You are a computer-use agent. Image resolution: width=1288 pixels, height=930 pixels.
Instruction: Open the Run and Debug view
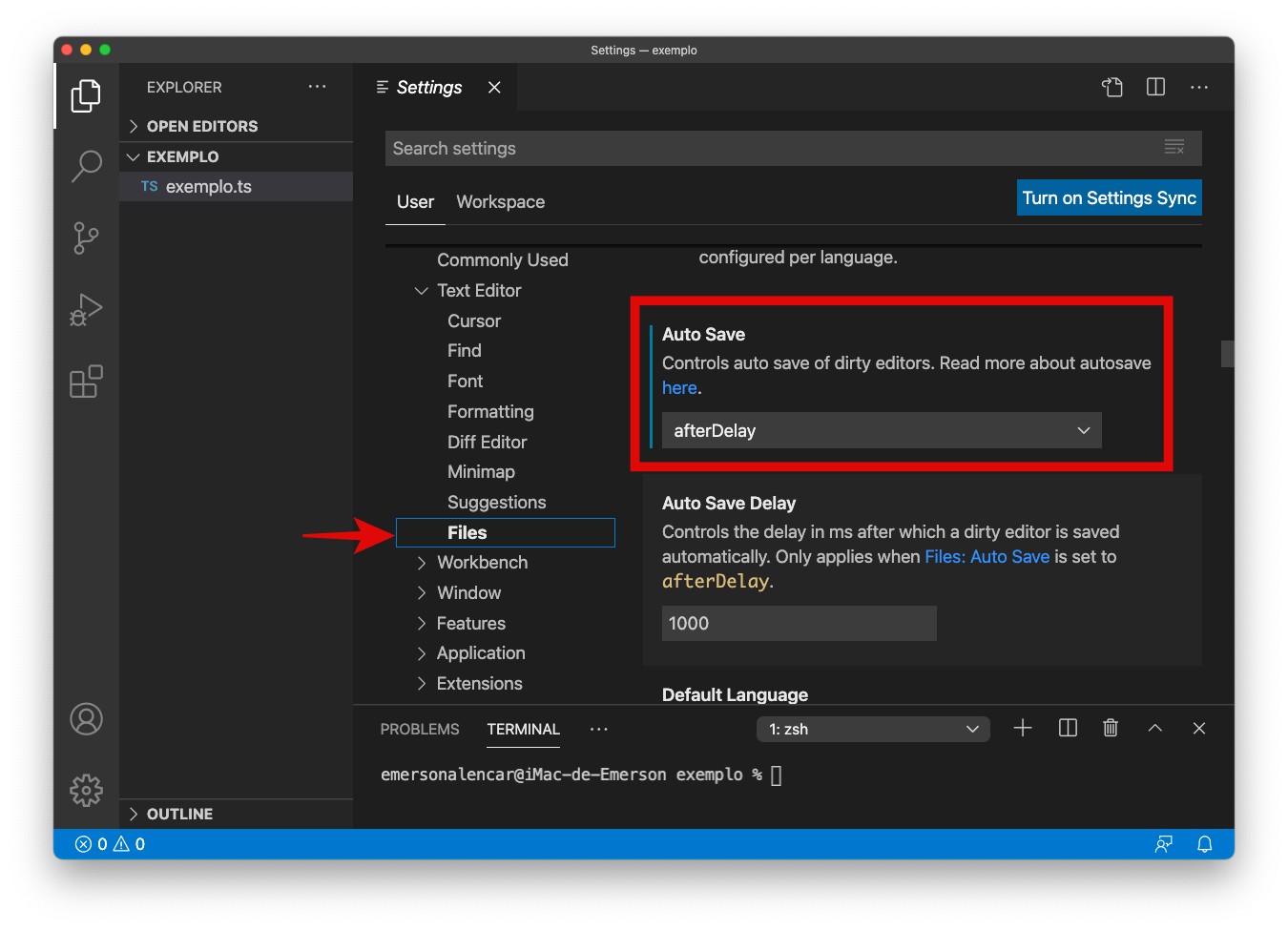[86, 310]
